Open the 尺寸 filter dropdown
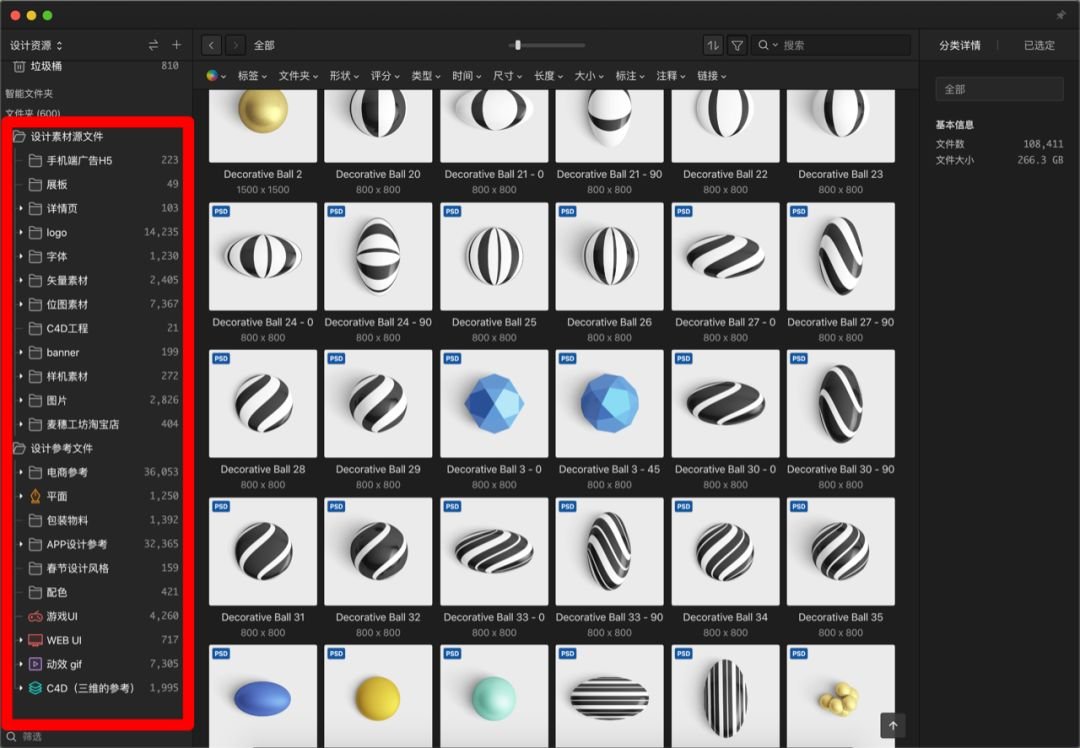Viewport: 1080px width, 748px height. point(508,76)
